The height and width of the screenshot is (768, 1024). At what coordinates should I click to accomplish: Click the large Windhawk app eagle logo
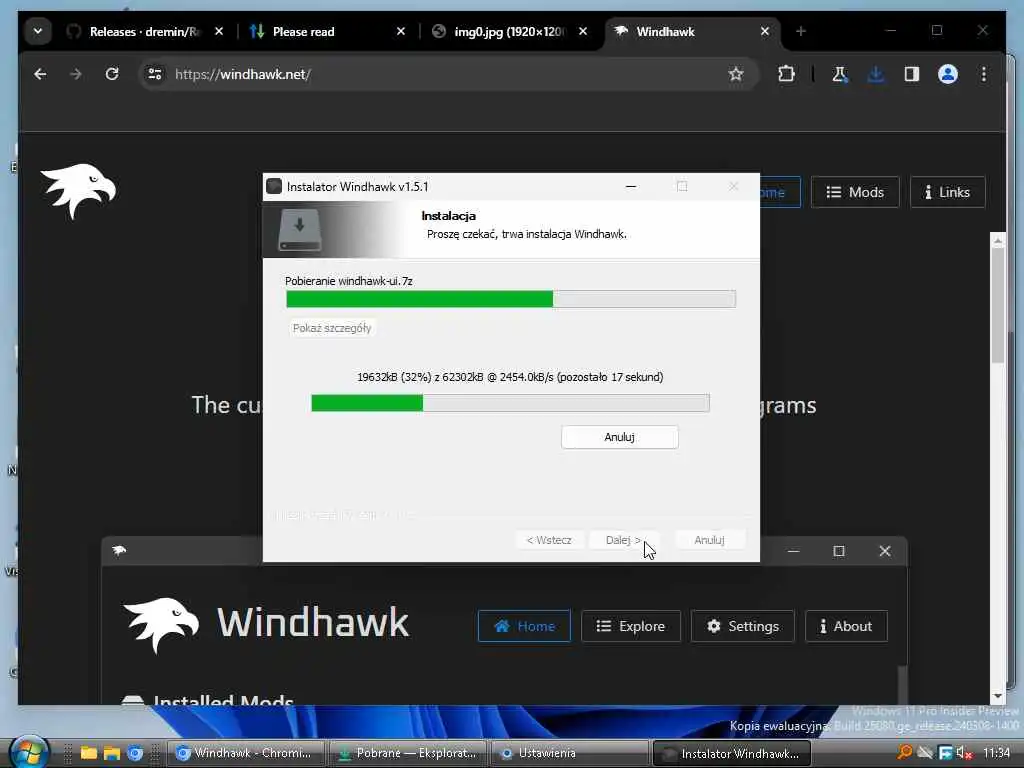click(x=161, y=624)
